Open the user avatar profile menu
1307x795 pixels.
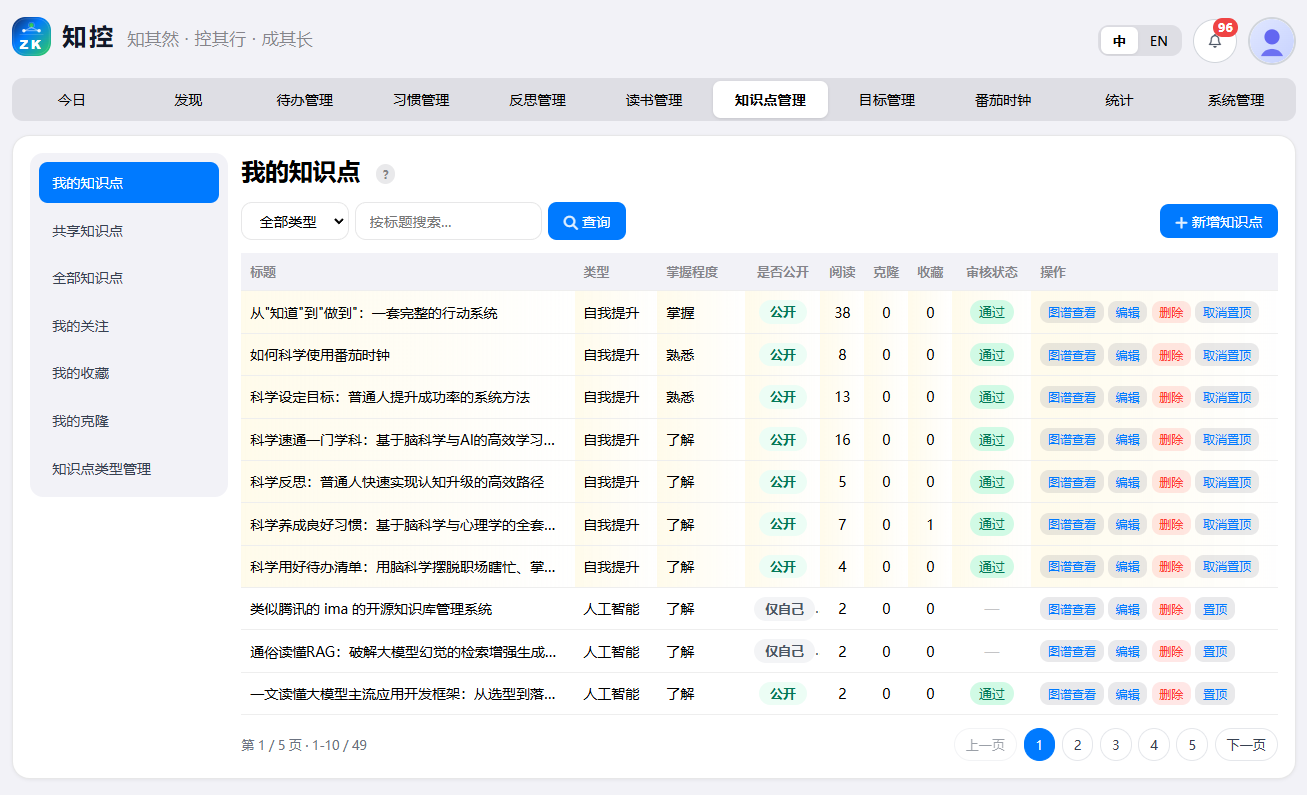click(1272, 41)
